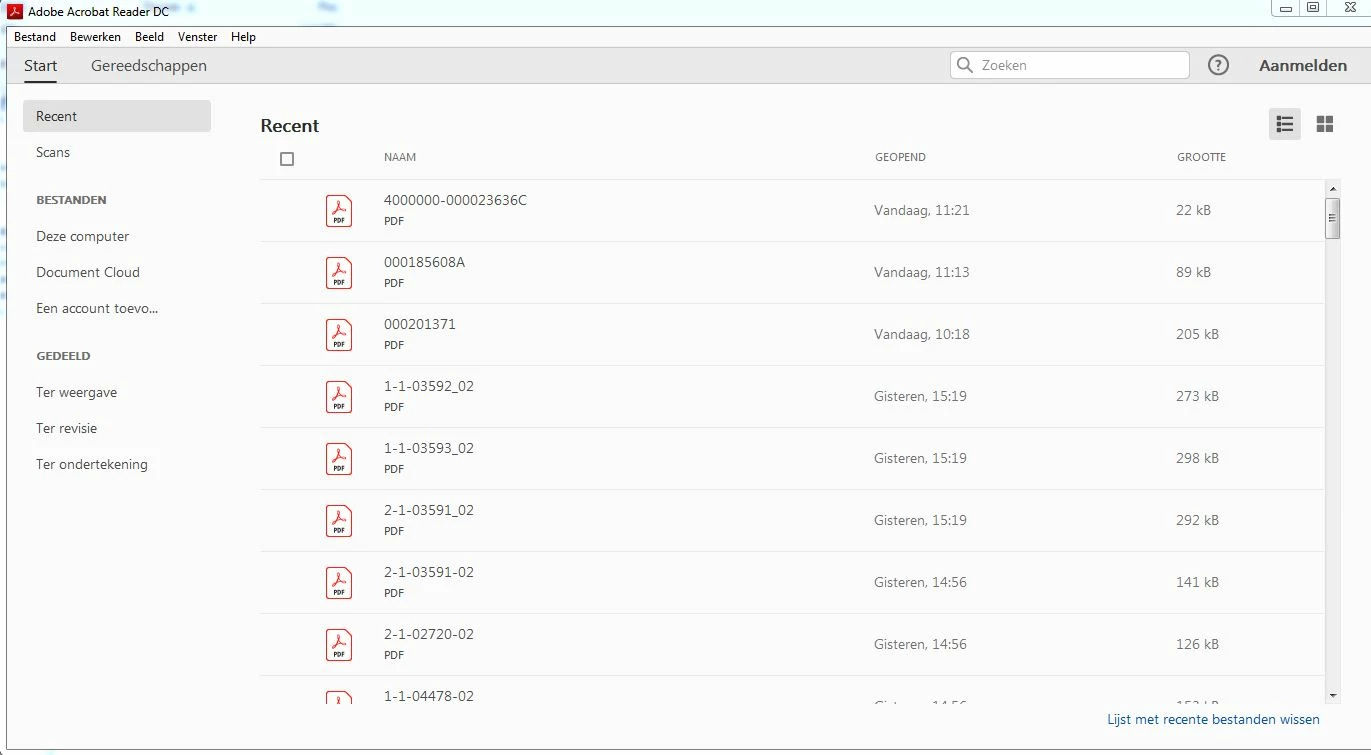Click the Vandaag, 11:13 opened time
Image resolution: width=1371 pixels, height=755 pixels.
click(x=922, y=273)
